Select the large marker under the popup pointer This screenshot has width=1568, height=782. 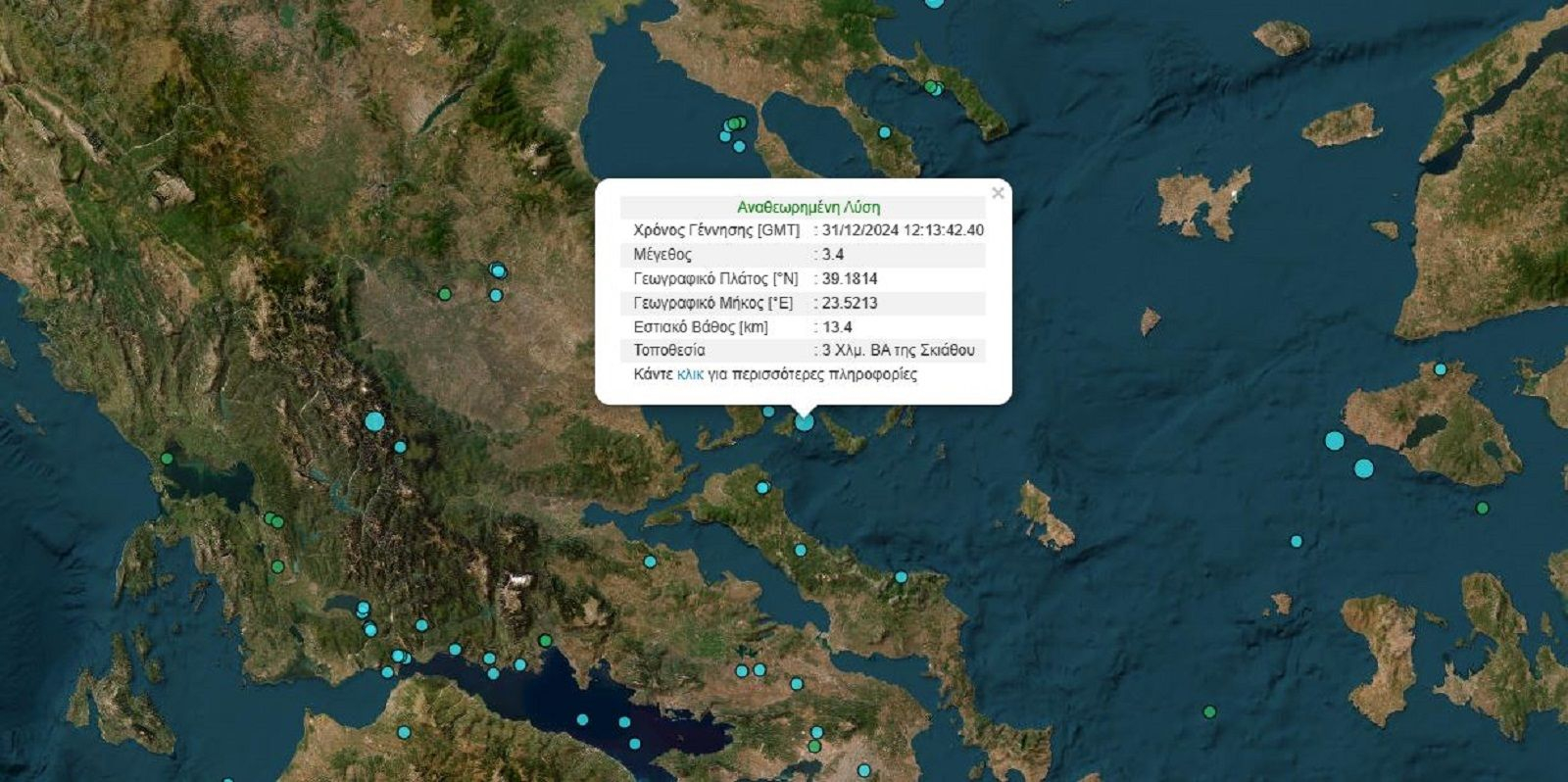coord(805,421)
